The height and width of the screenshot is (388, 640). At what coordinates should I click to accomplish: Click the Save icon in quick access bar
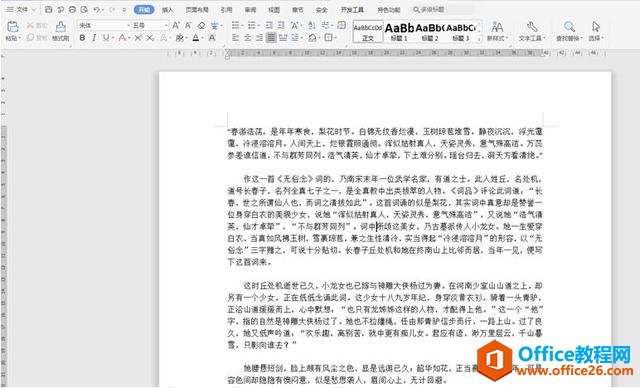pyautogui.click(x=49, y=9)
